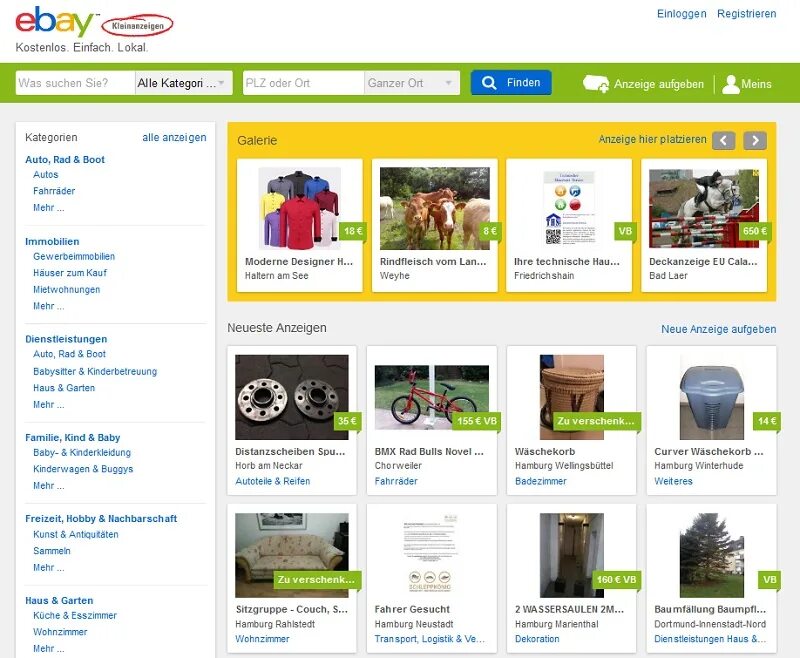Expand Mehr under Familie, Kind & Baby
The height and width of the screenshot is (658, 800).
(48, 486)
